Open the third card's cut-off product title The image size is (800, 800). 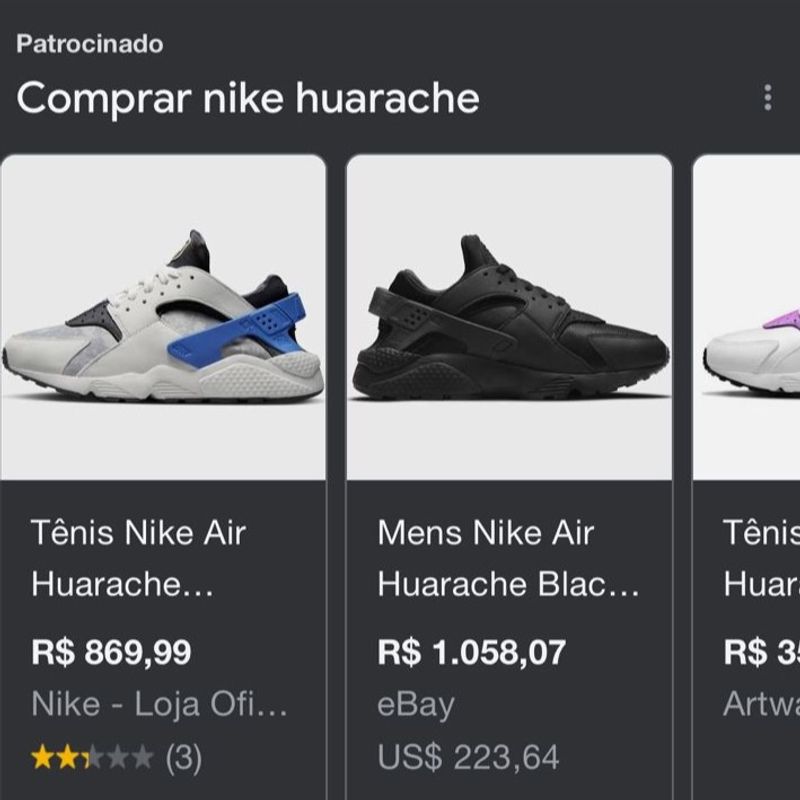(x=760, y=558)
